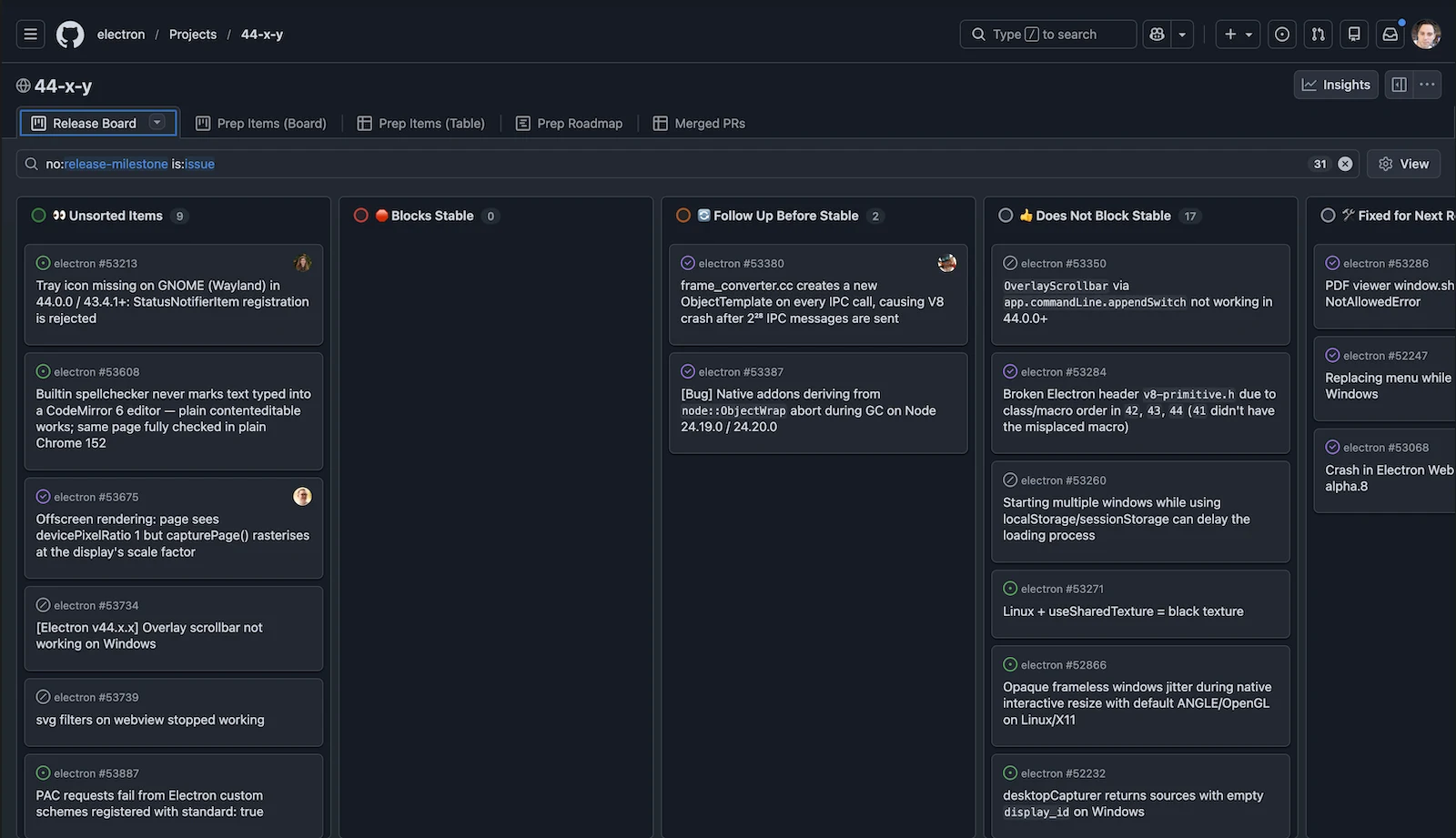Image resolution: width=1456 pixels, height=838 pixels.
Task: Open the create new plus menu
Action: click(1238, 35)
